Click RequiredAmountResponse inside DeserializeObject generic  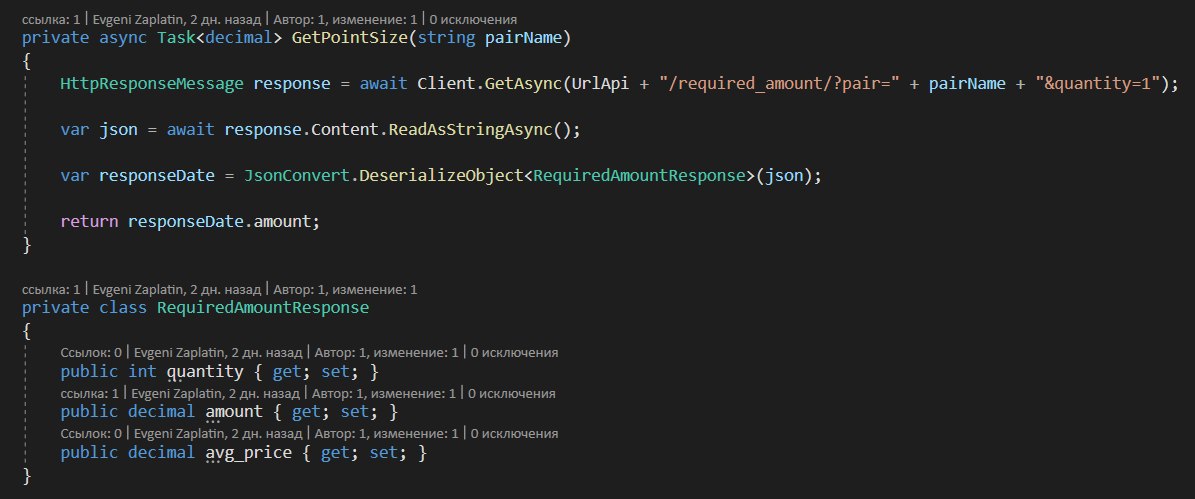tap(639, 175)
